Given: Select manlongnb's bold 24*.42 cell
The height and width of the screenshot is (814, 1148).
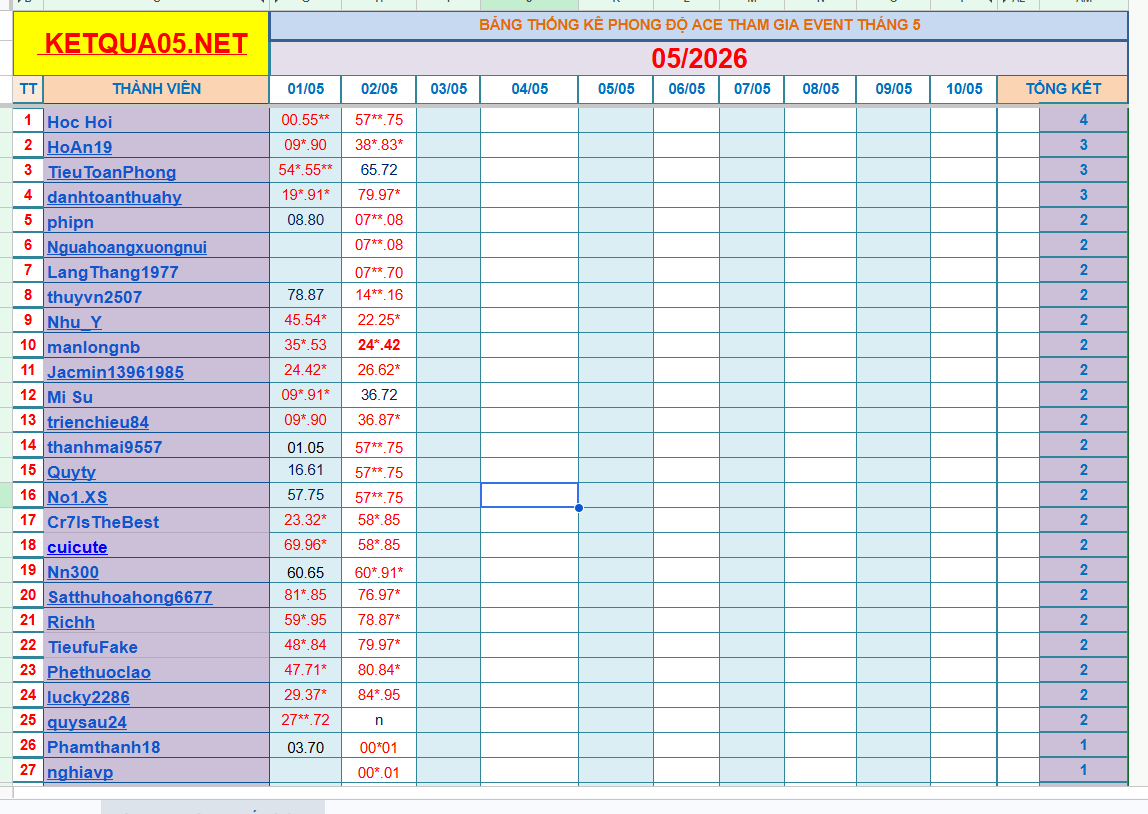Looking at the screenshot, I should click(x=379, y=346).
